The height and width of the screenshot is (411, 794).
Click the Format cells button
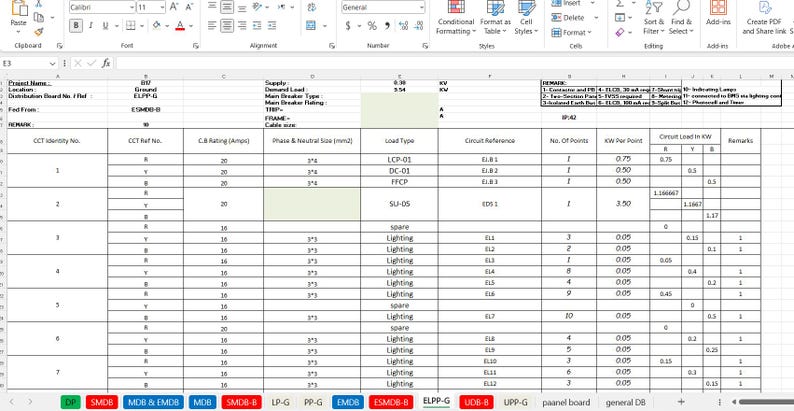pyautogui.click(x=571, y=32)
